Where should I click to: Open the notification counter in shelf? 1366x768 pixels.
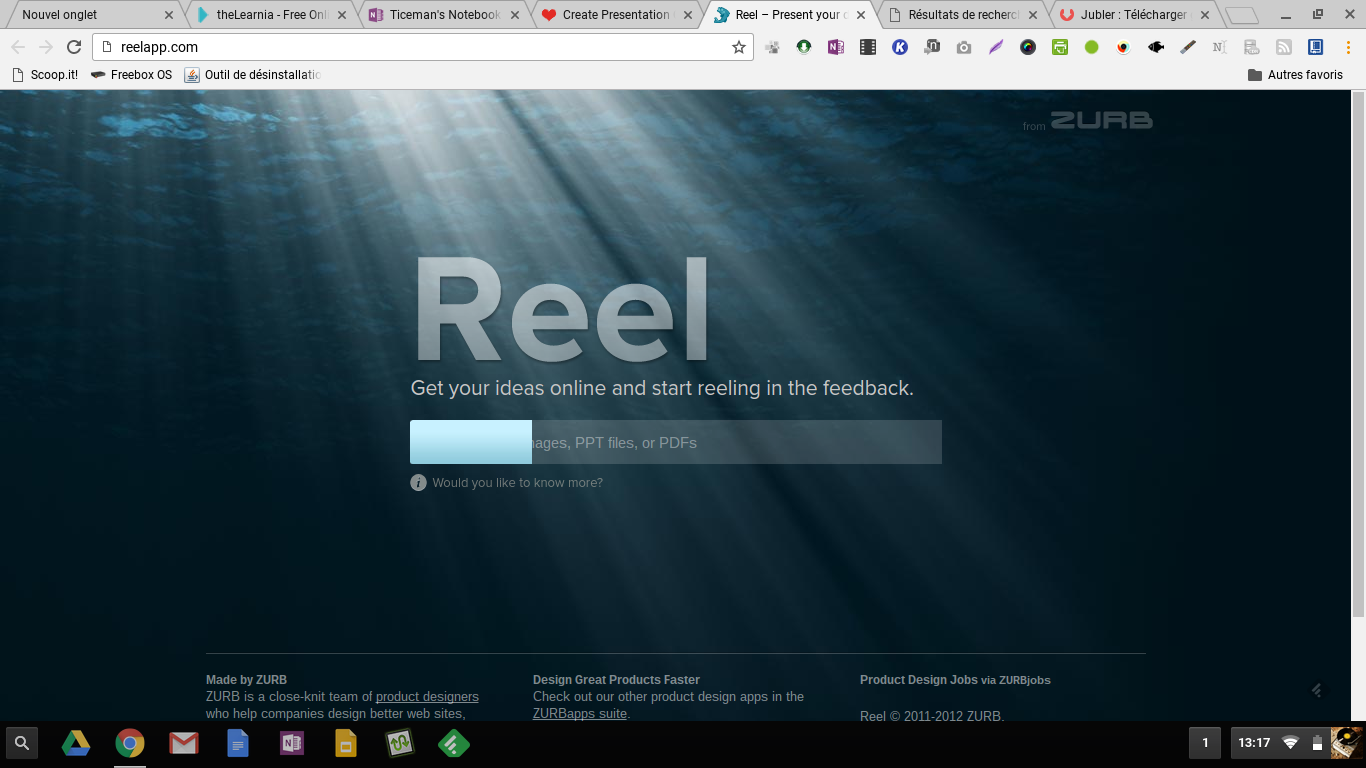(x=1205, y=743)
